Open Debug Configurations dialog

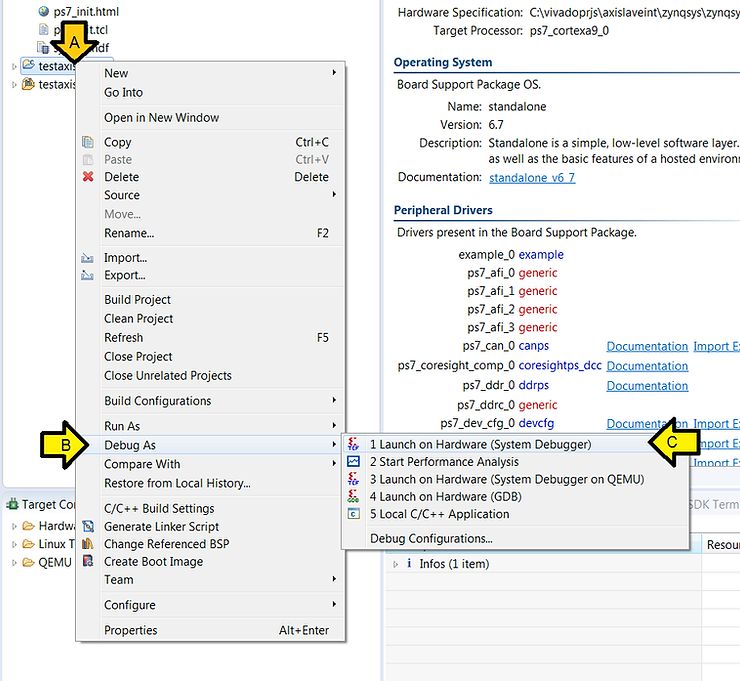[x=515, y=538]
